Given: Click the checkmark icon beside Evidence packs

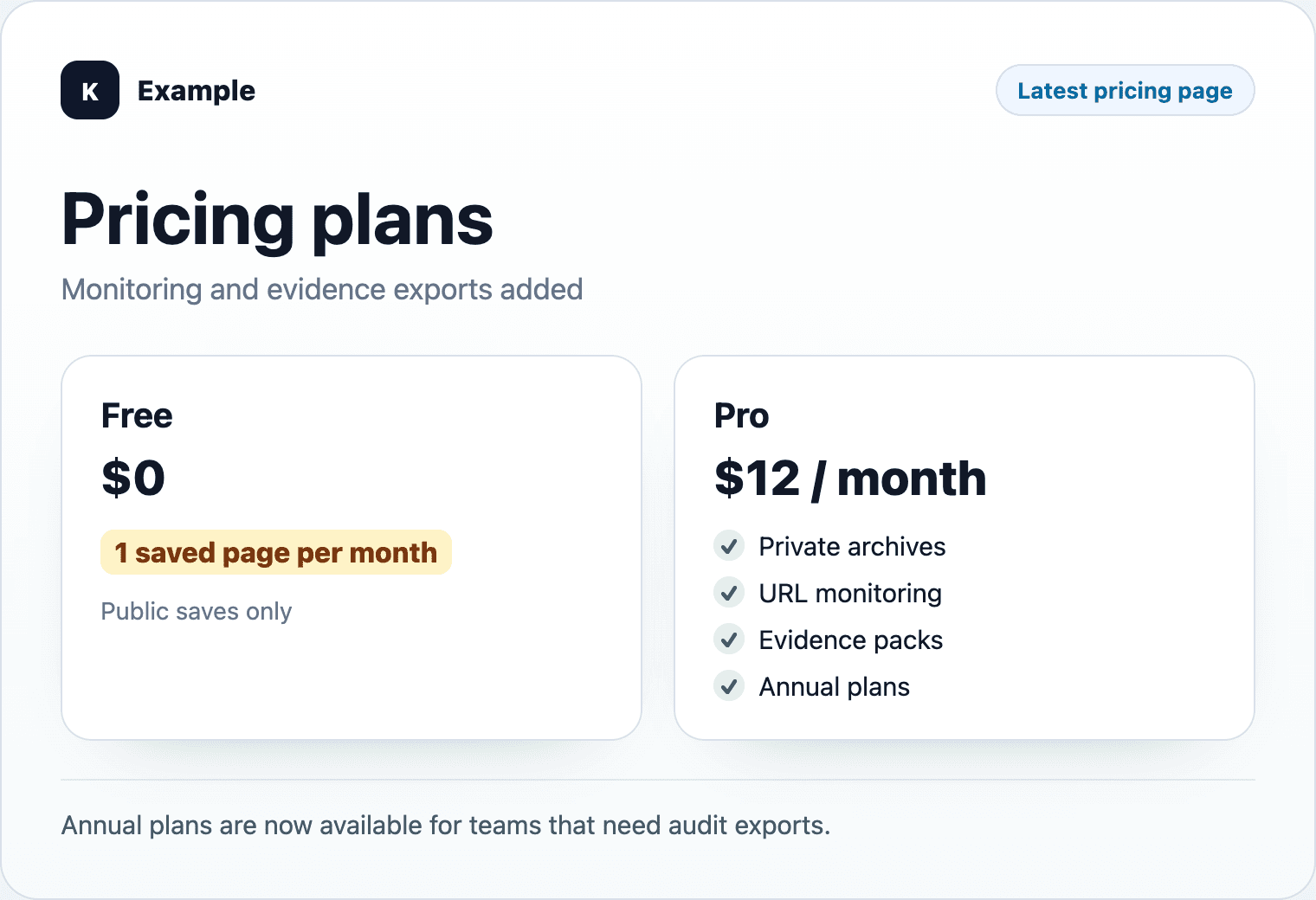Looking at the screenshot, I should point(729,640).
